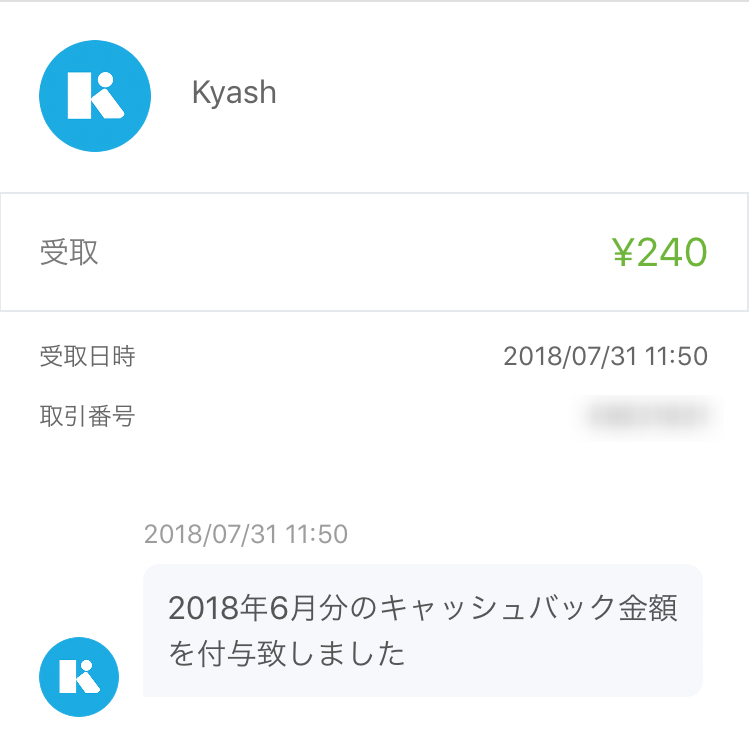
Task: Click the blurred transaction number value
Action: pyautogui.click(x=648, y=416)
